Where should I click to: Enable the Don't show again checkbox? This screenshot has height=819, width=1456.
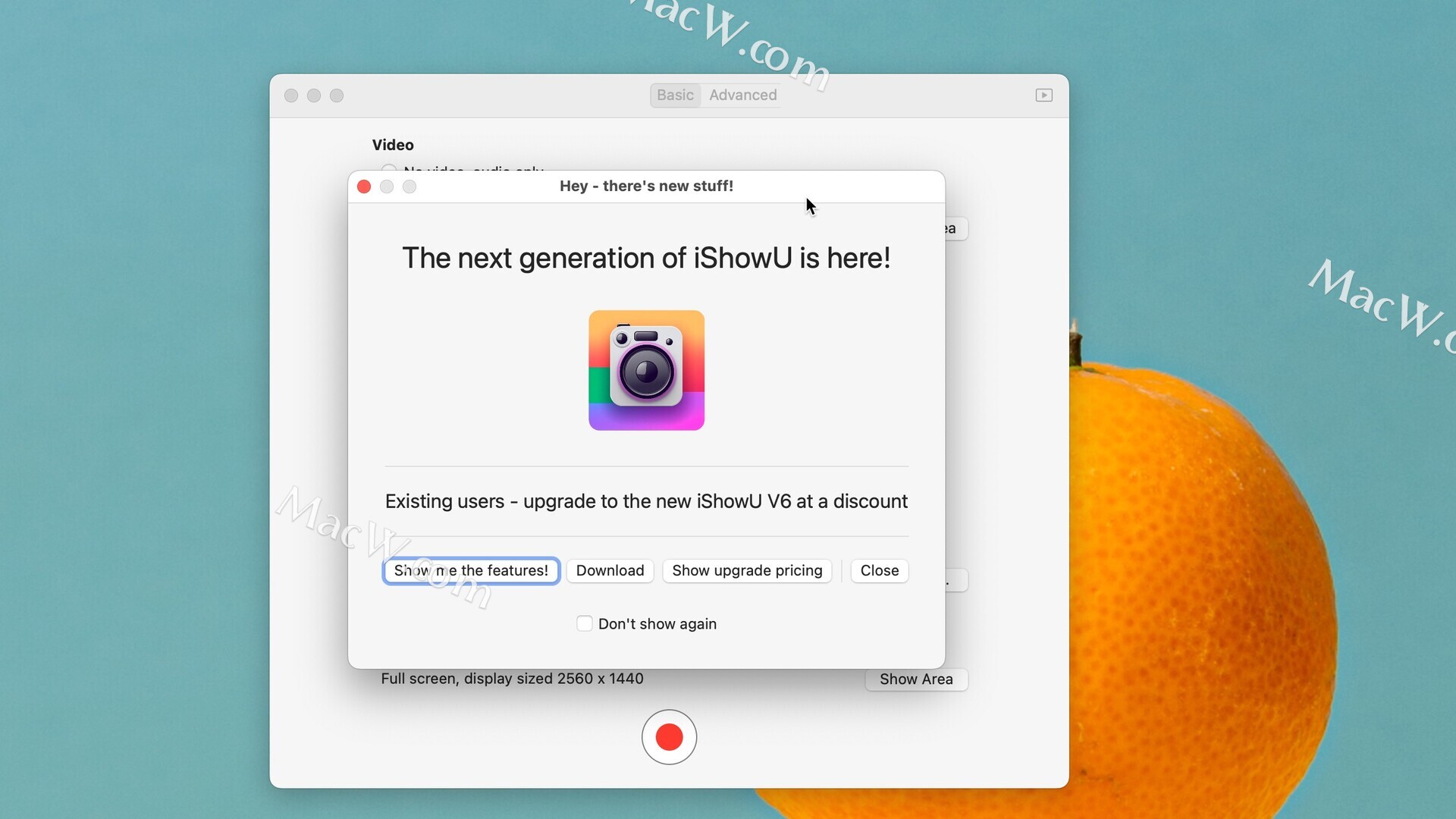click(584, 623)
